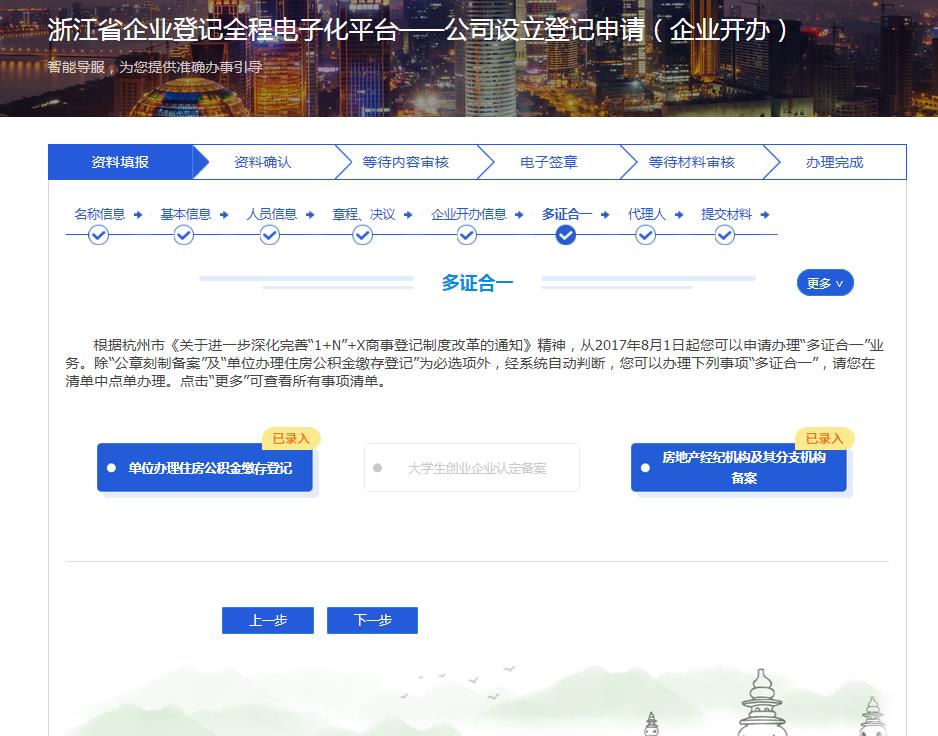Click the arrow icon beside 名称信息

pyautogui.click(x=139, y=213)
